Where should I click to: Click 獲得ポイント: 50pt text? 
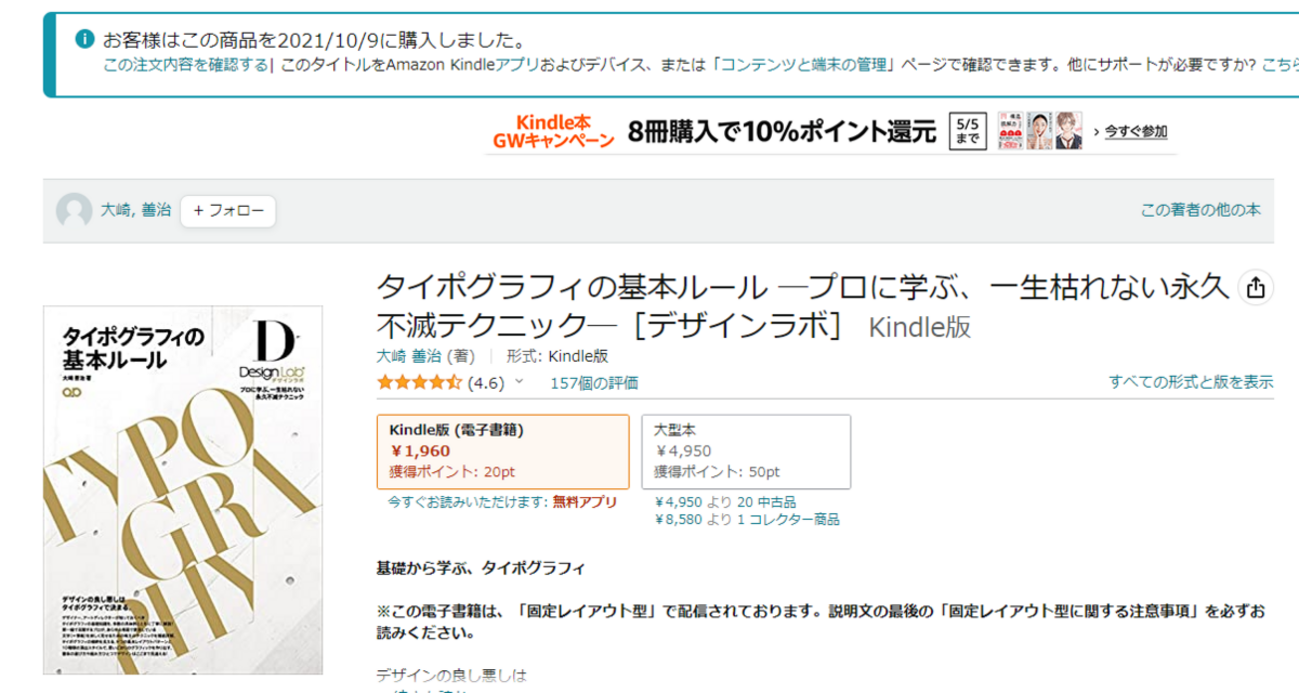[717, 471]
